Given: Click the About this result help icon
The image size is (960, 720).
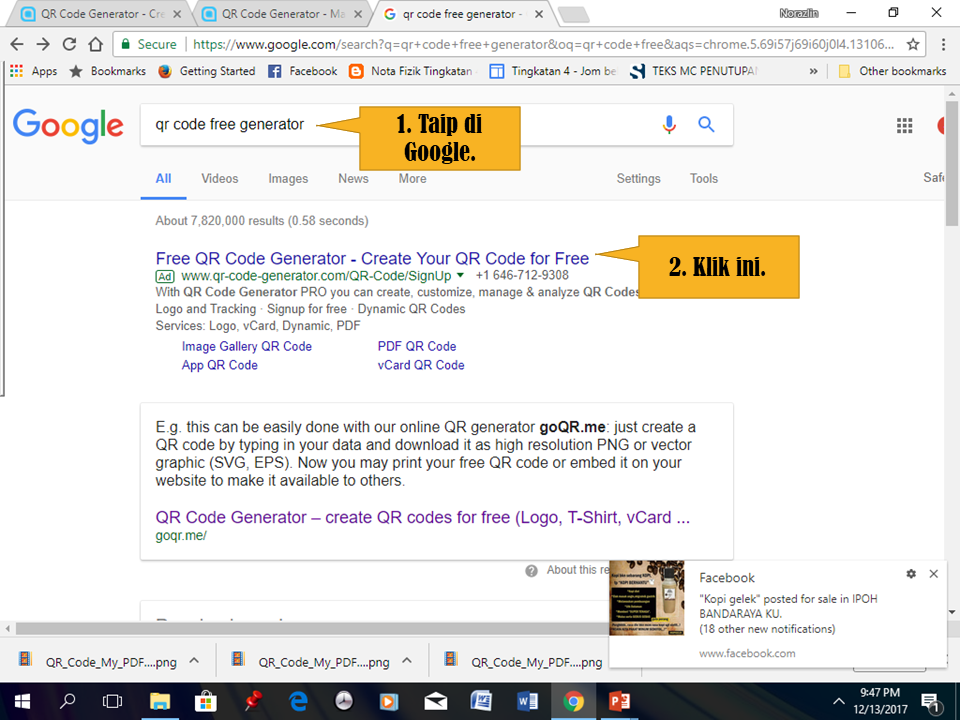Looking at the screenshot, I should [x=531, y=571].
